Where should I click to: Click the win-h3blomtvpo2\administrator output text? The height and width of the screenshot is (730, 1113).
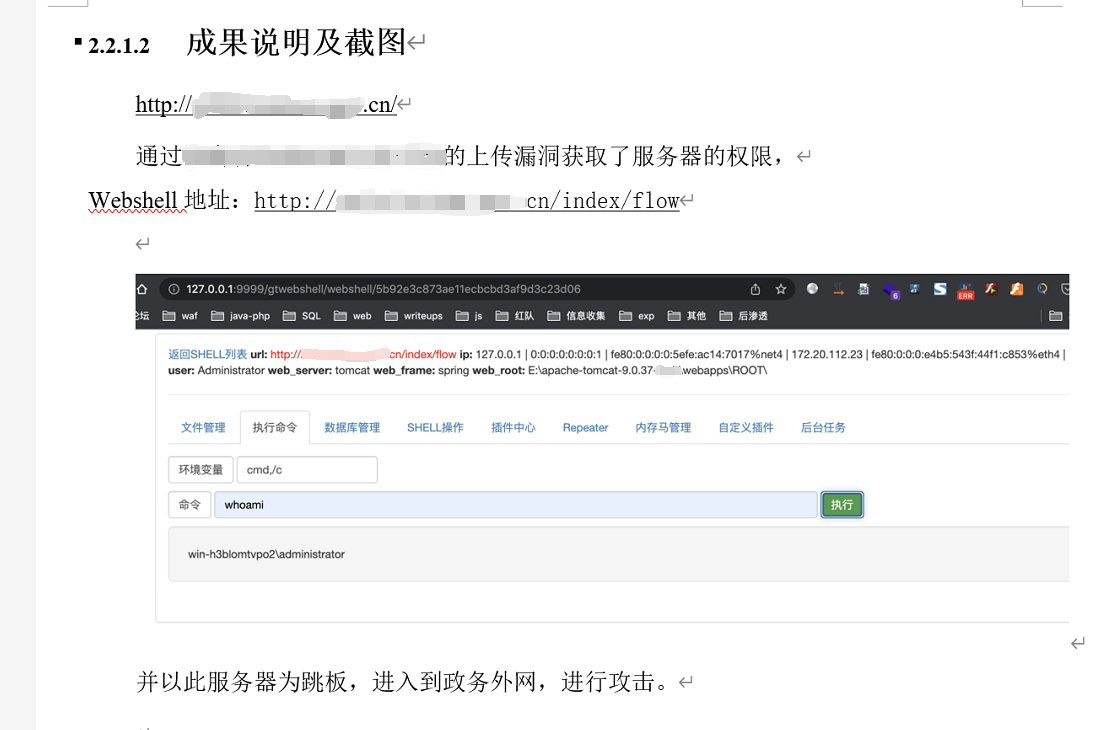(266, 554)
